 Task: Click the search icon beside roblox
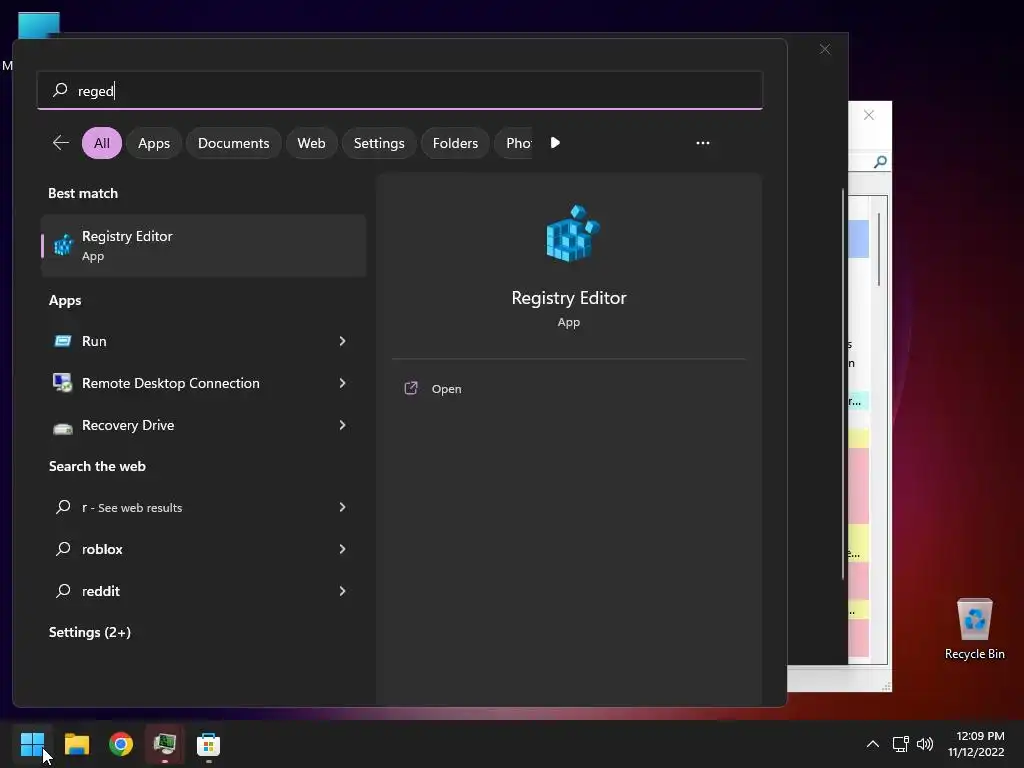coord(63,549)
